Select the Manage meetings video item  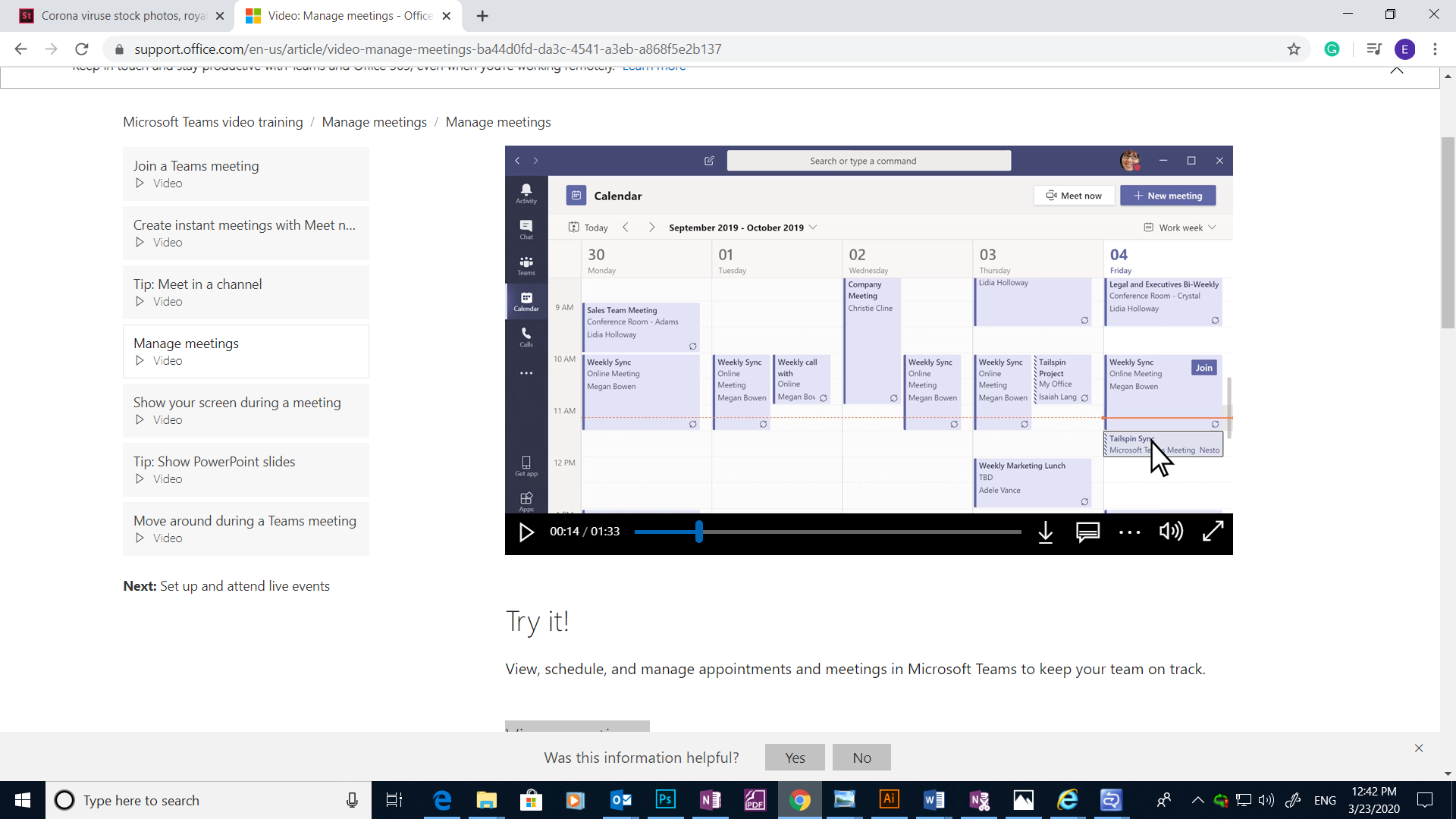(x=246, y=351)
